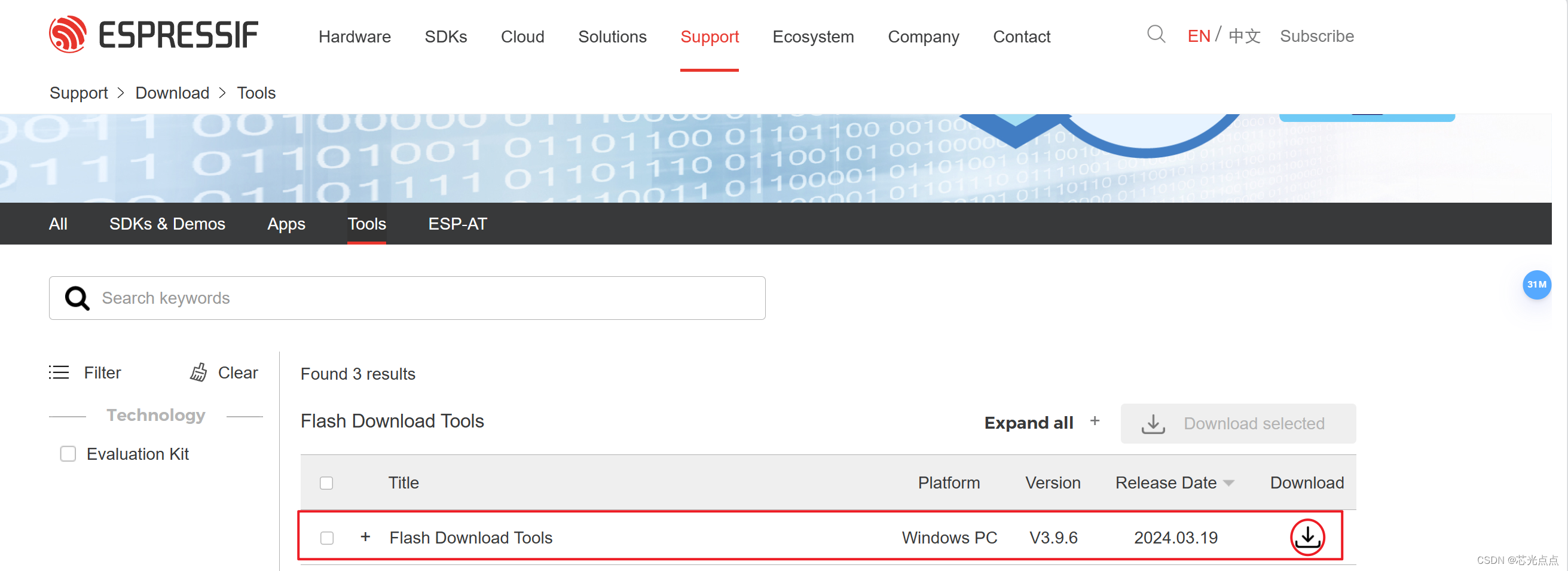Open the Support menu

coord(709,36)
